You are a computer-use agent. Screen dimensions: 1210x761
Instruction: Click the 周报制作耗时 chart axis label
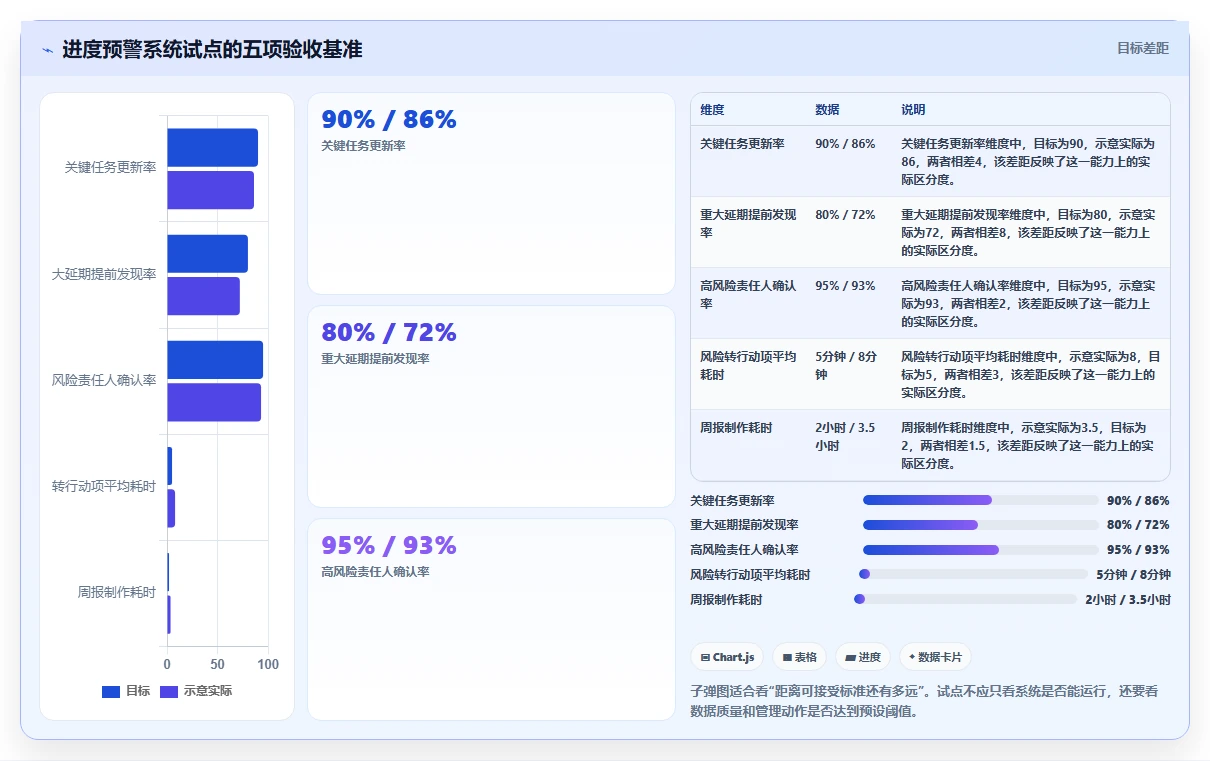[117, 592]
